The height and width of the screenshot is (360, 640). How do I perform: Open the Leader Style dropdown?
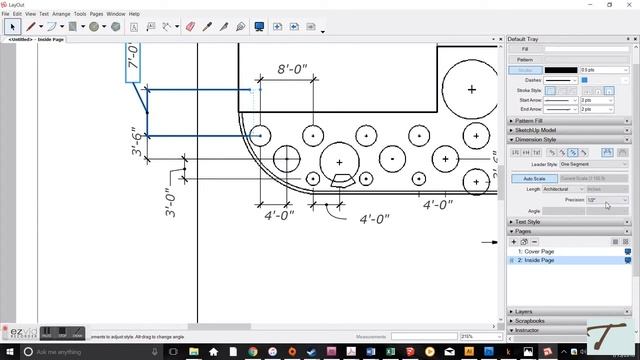coord(593,164)
